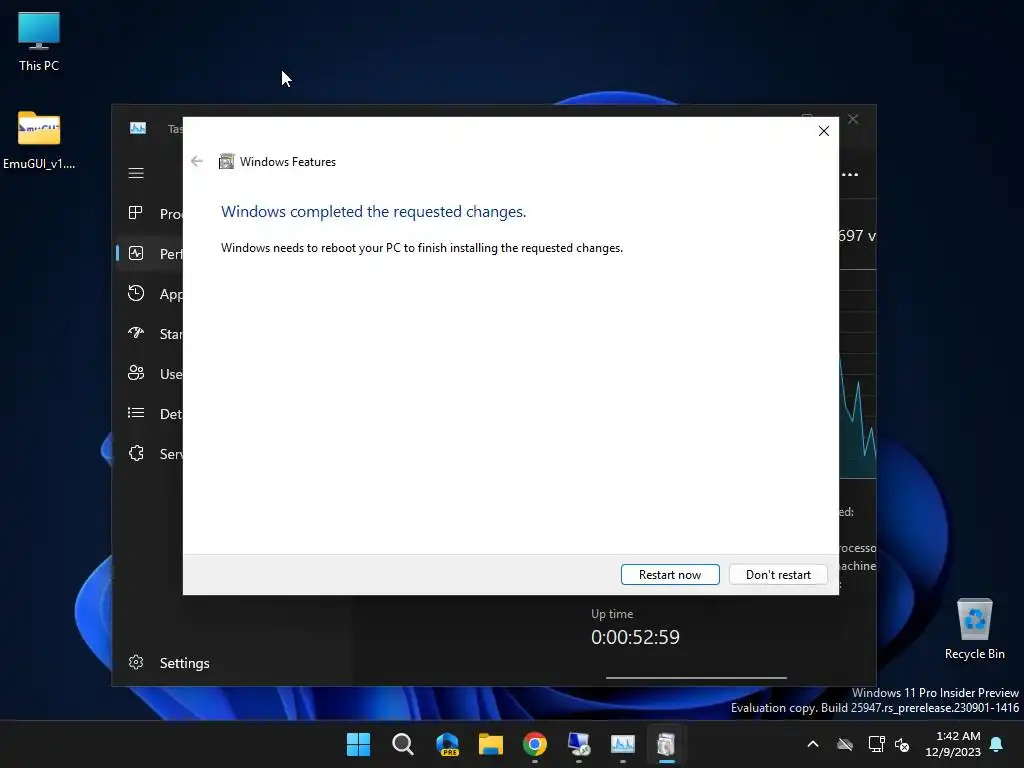The image size is (1024, 768).
Task: Open notifications bell icon
Action: pyautogui.click(x=997, y=744)
